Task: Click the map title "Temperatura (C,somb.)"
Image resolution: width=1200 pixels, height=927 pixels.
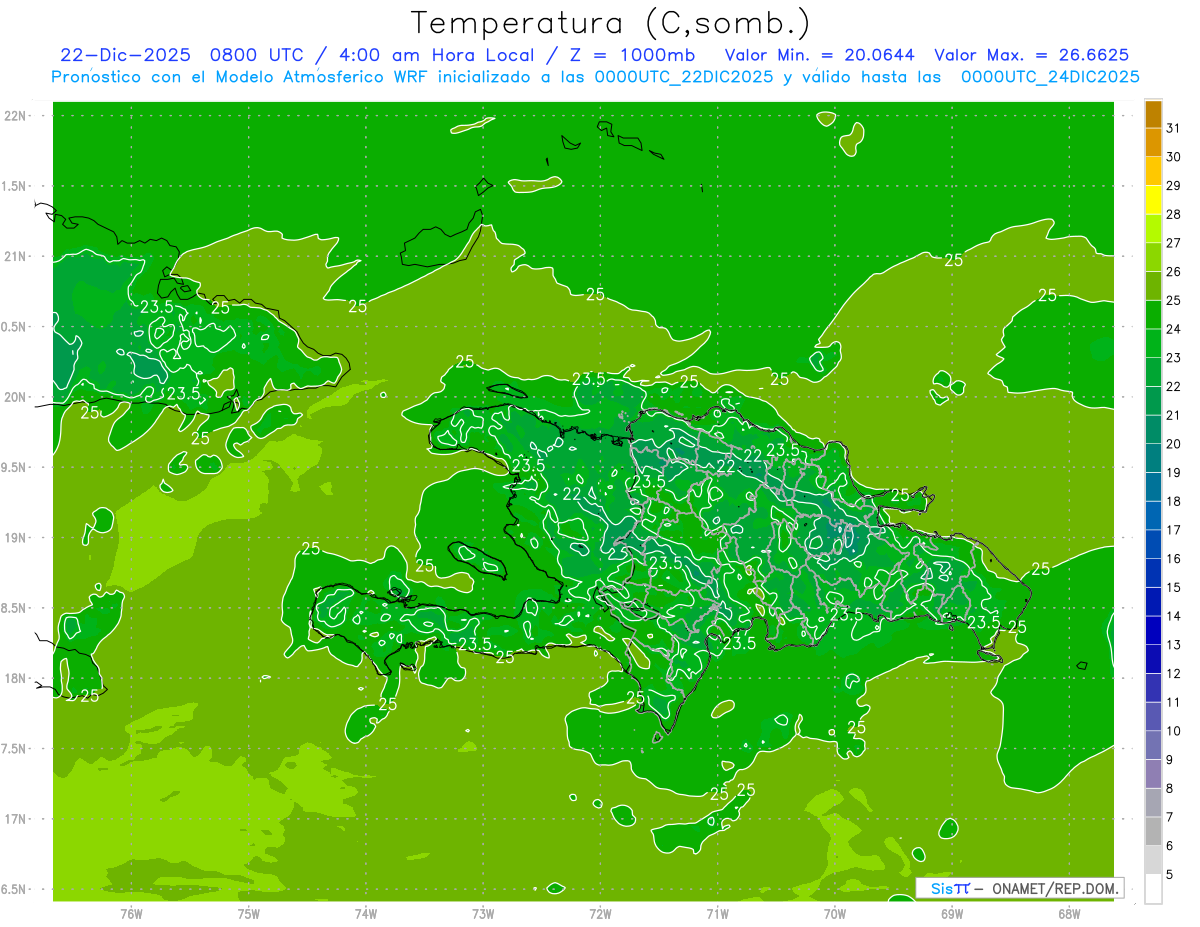Action: (611, 23)
